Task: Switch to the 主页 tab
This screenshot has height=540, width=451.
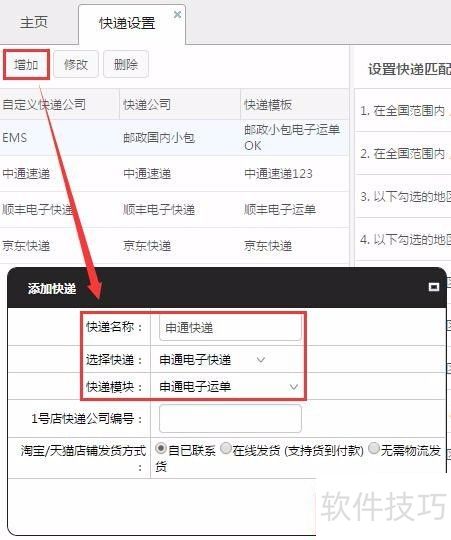Action: [34, 23]
